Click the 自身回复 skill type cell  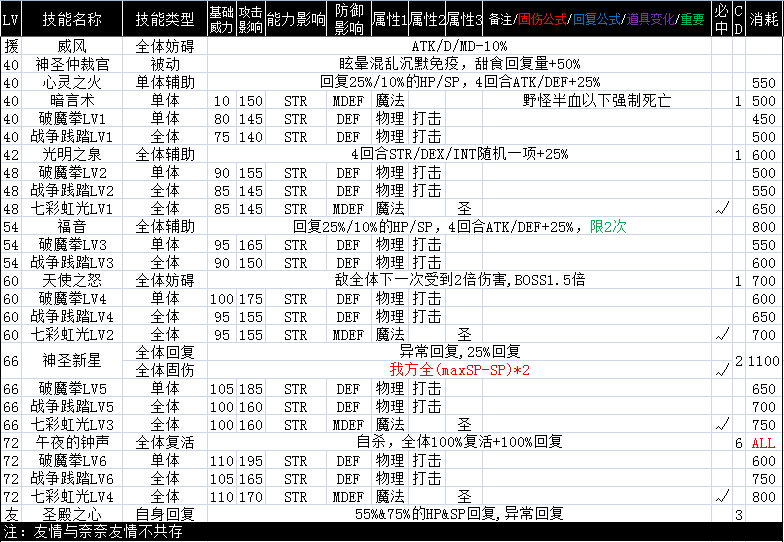(165, 514)
